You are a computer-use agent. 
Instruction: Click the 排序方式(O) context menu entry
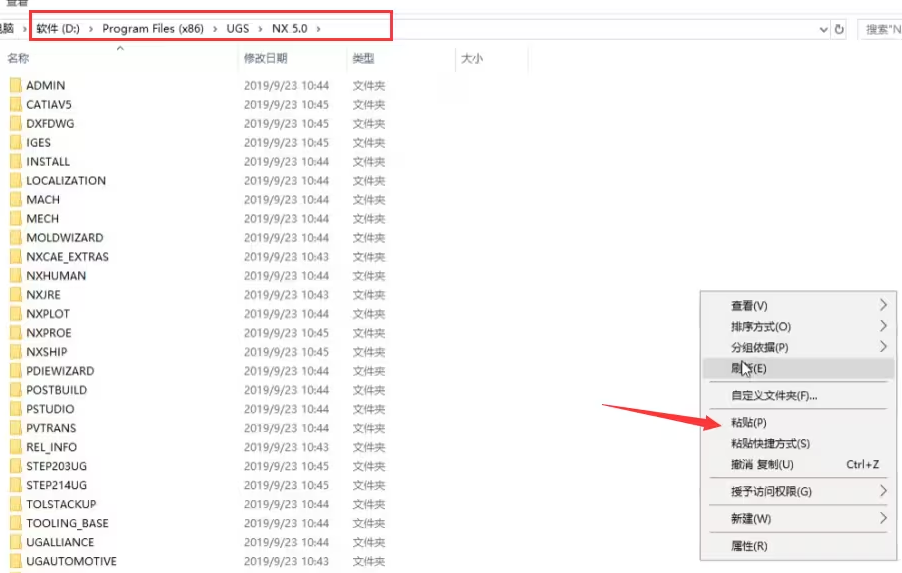(798, 326)
